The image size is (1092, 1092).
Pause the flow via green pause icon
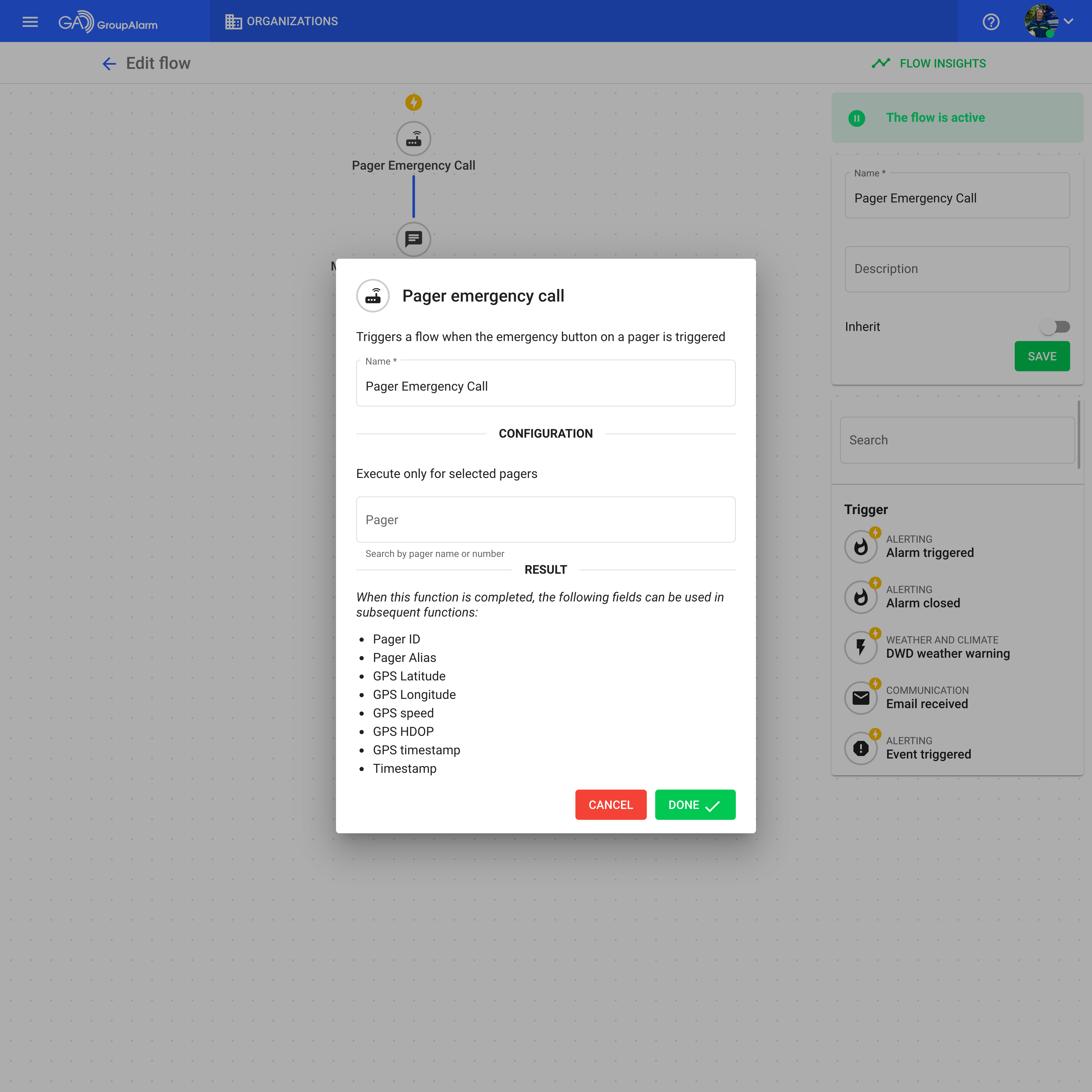(856, 118)
